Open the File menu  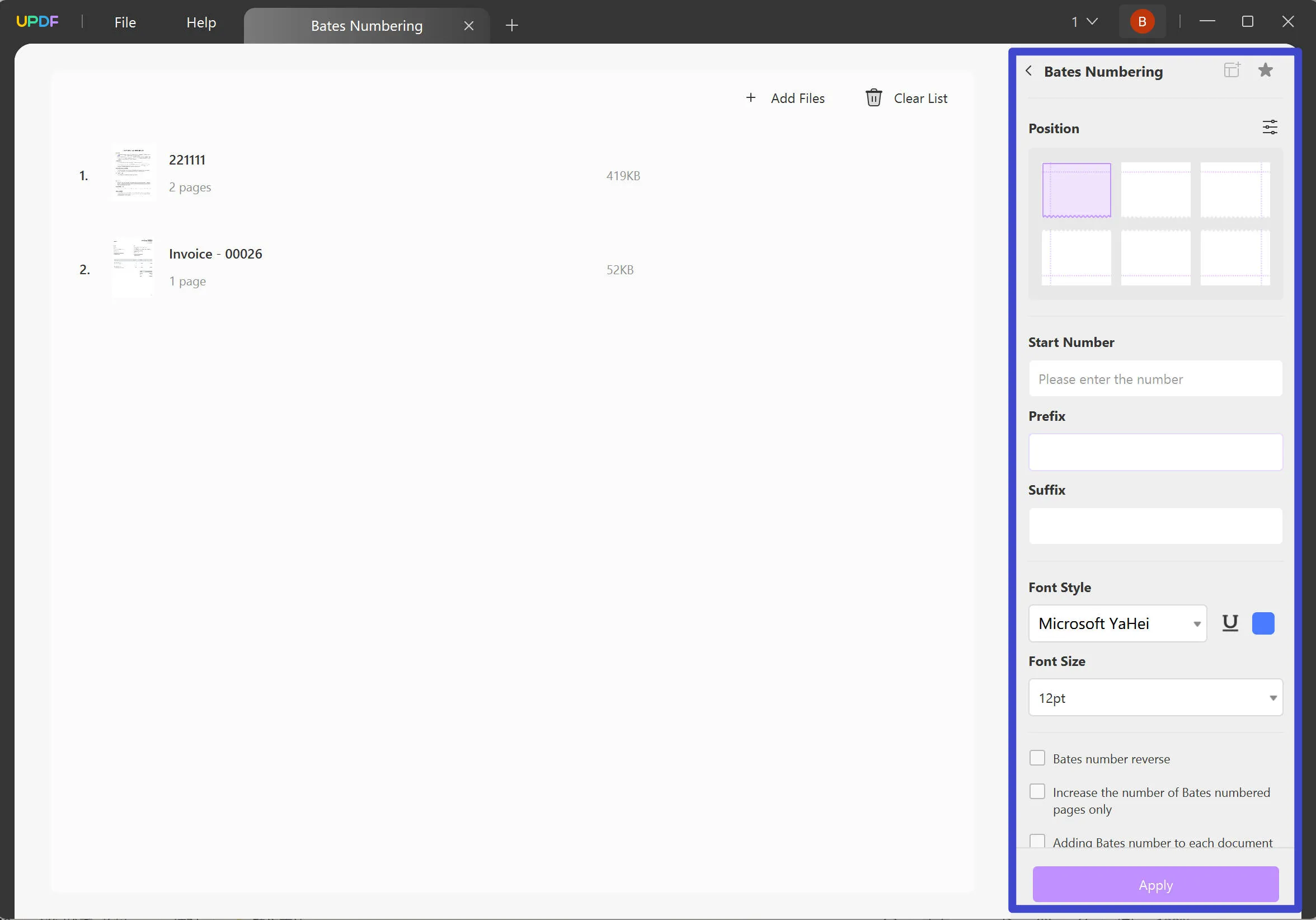(x=124, y=22)
